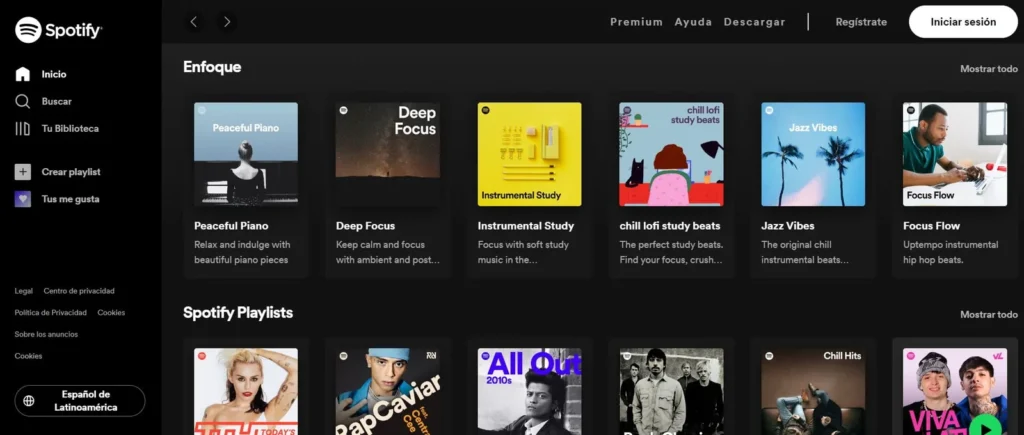1024x435 pixels.
Task: Click the Focus Flow title text
Action: pyautogui.click(x=932, y=226)
